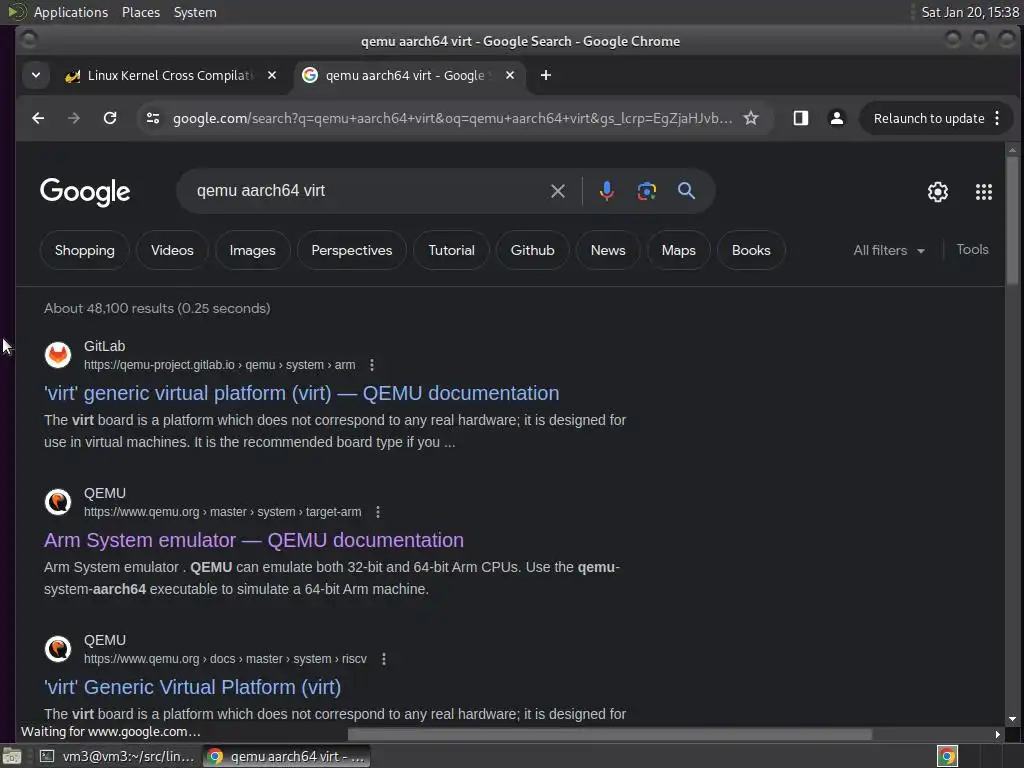The width and height of the screenshot is (1024, 768).
Task: Start voice search with the microphone
Action: (x=607, y=191)
